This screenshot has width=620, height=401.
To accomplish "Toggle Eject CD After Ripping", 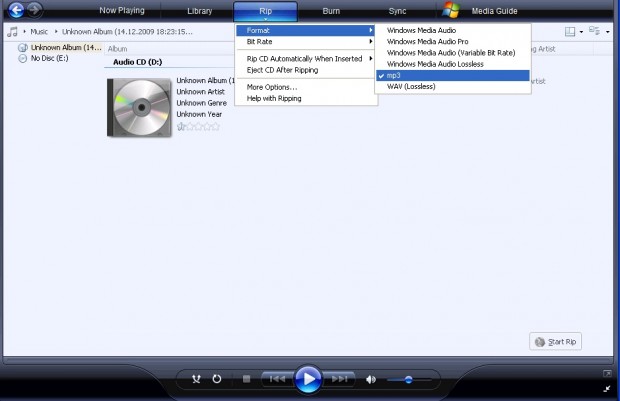I will click(x=305, y=70).
